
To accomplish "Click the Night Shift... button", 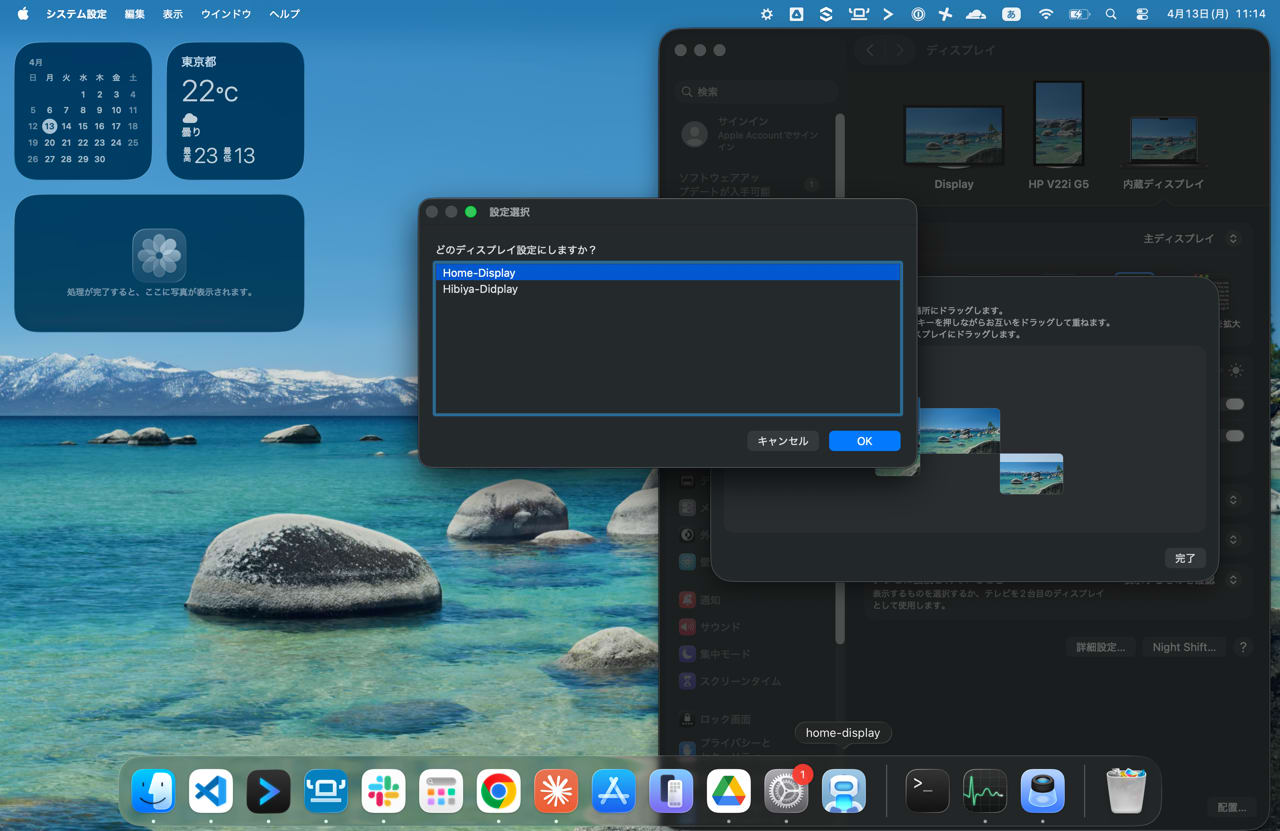I will [x=1183, y=647].
